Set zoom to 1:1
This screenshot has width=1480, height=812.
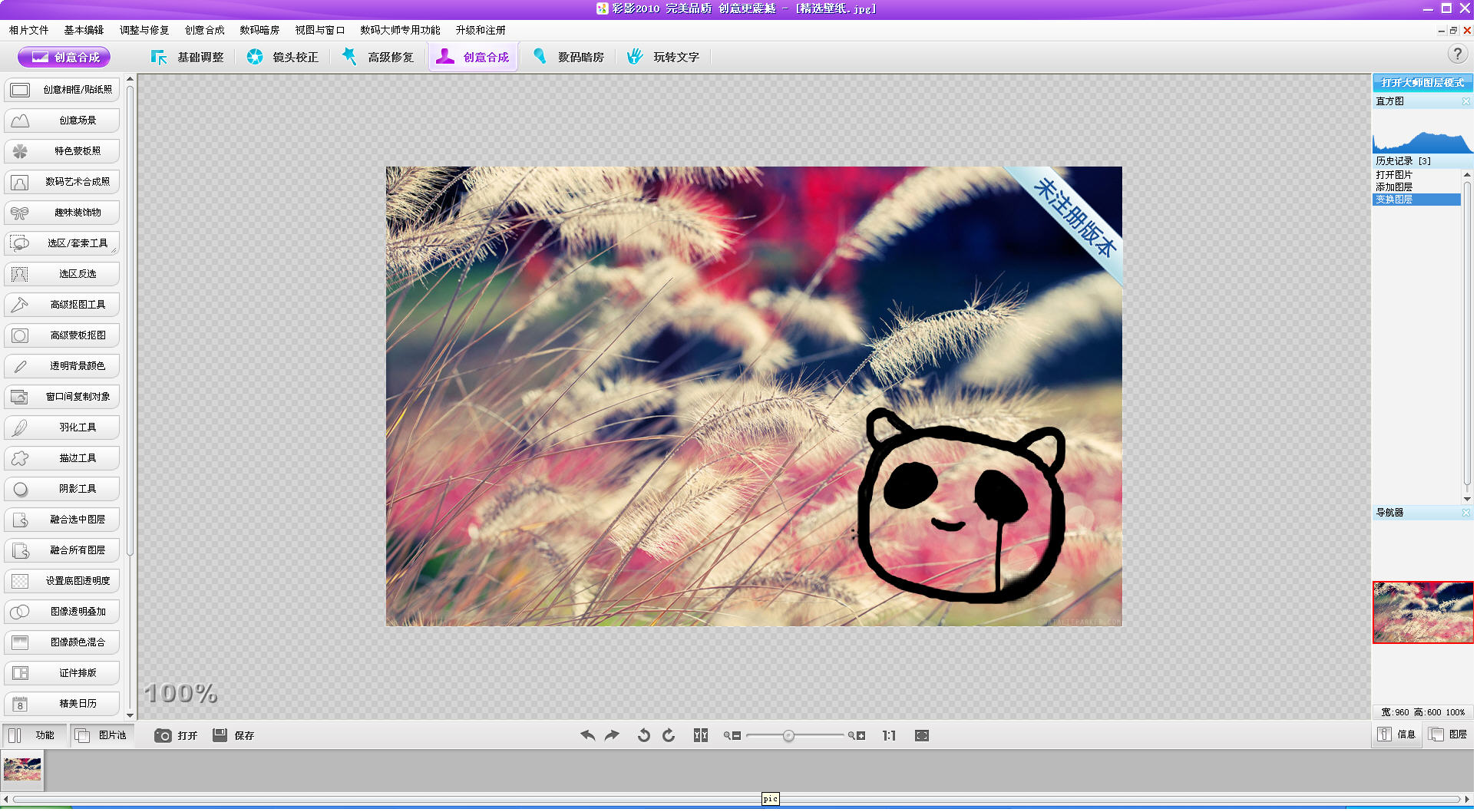click(x=889, y=735)
